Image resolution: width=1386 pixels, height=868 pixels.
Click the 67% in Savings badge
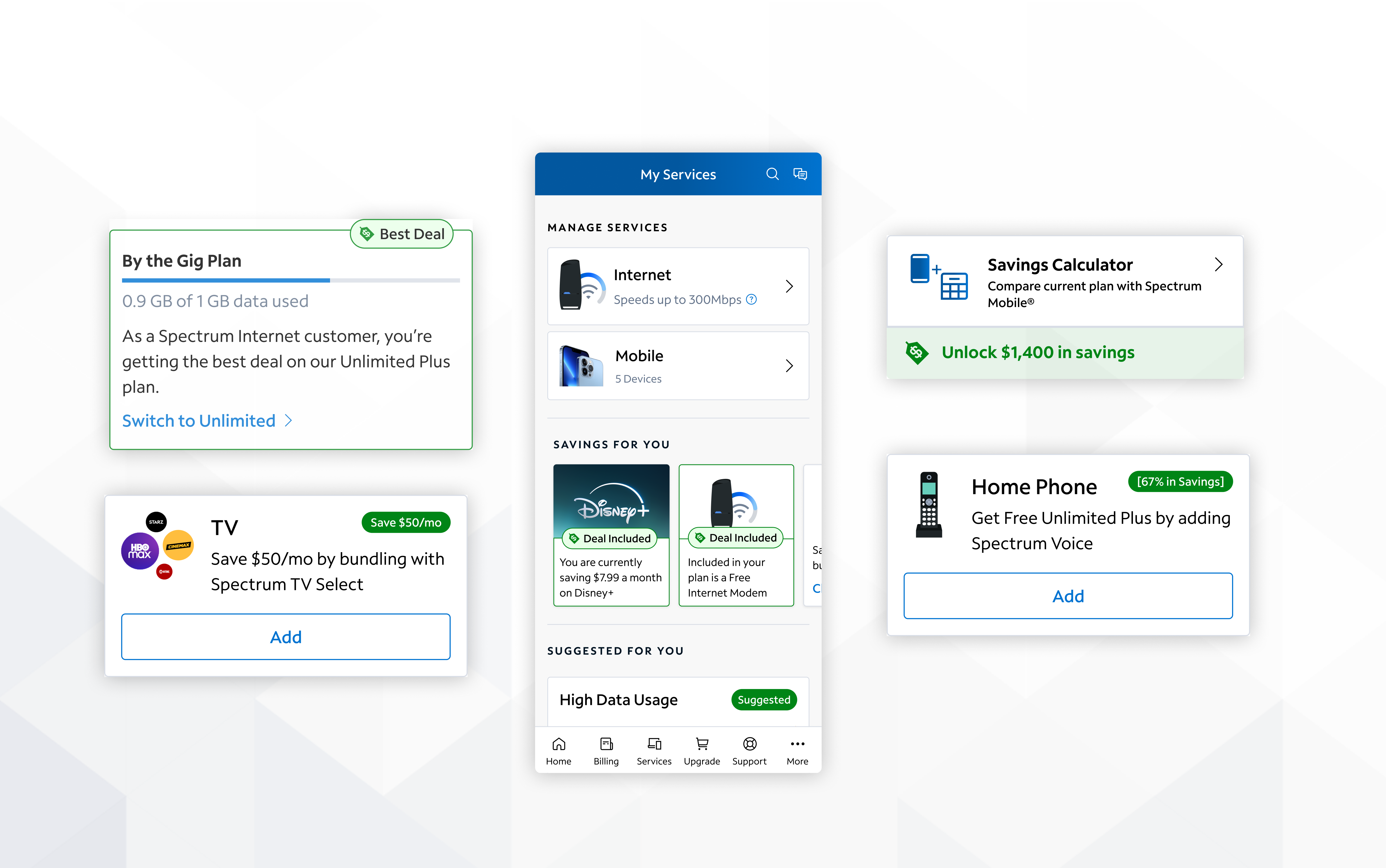click(x=1181, y=482)
